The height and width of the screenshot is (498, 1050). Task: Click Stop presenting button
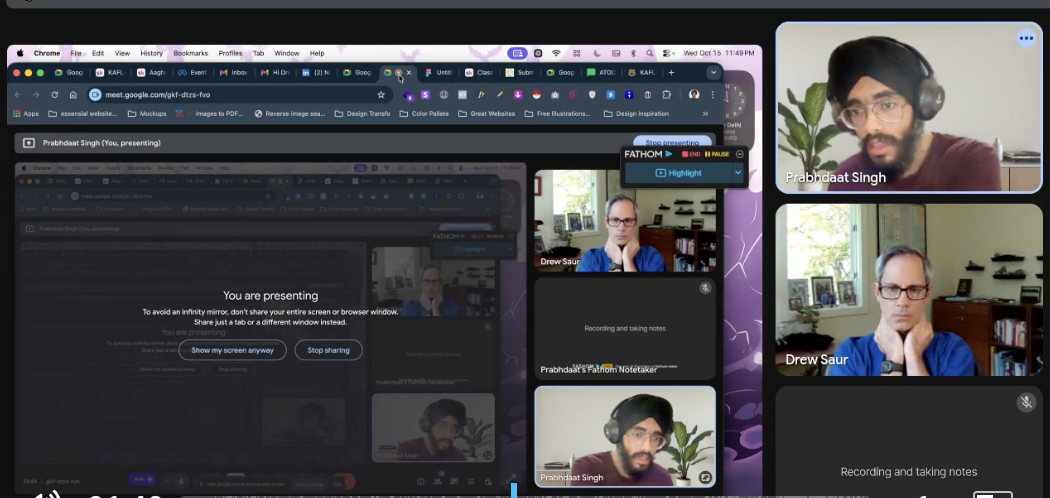tap(672, 143)
